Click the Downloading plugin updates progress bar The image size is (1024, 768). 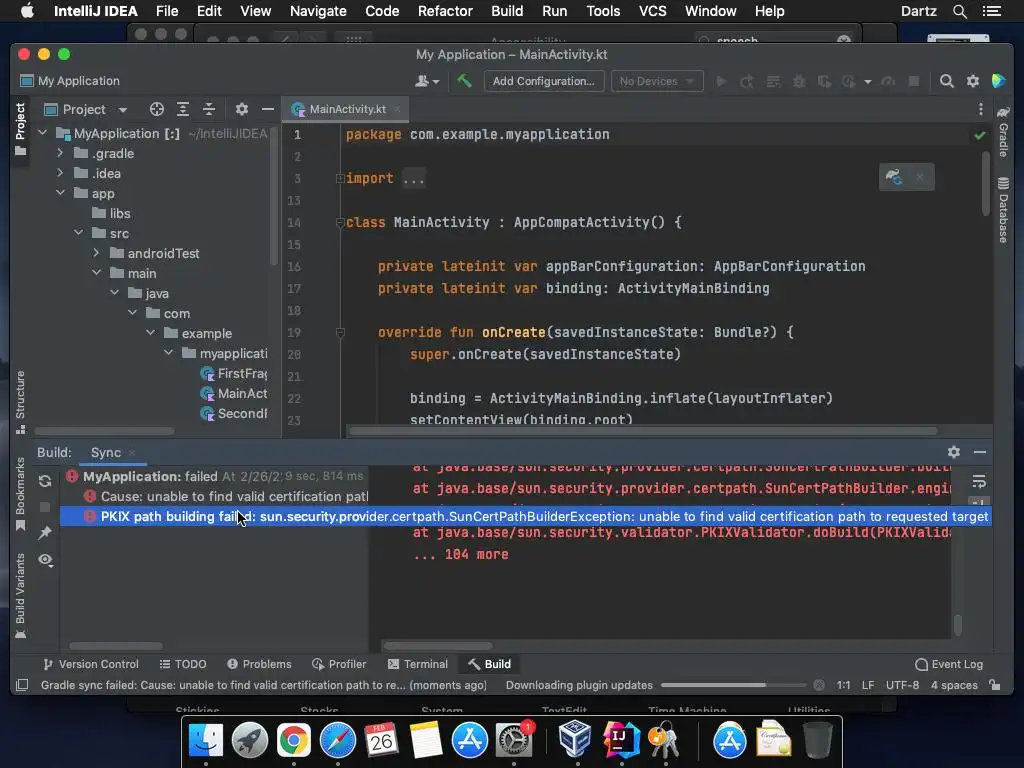[733, 685]
